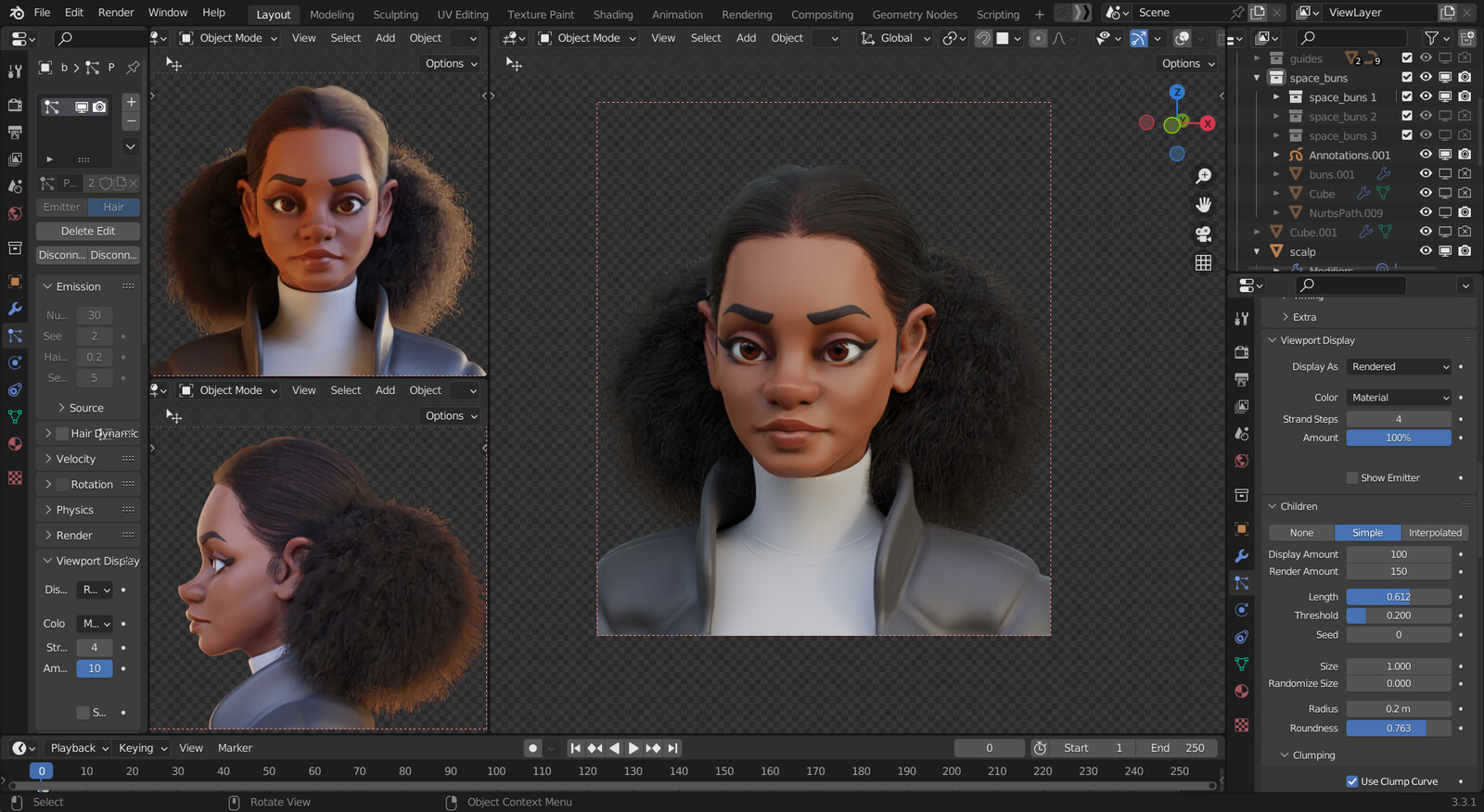Click the hand pan view gizmo
The height and width of the screenshot is (812, 1484).
pyautogui.click(x=1204, y=205)
